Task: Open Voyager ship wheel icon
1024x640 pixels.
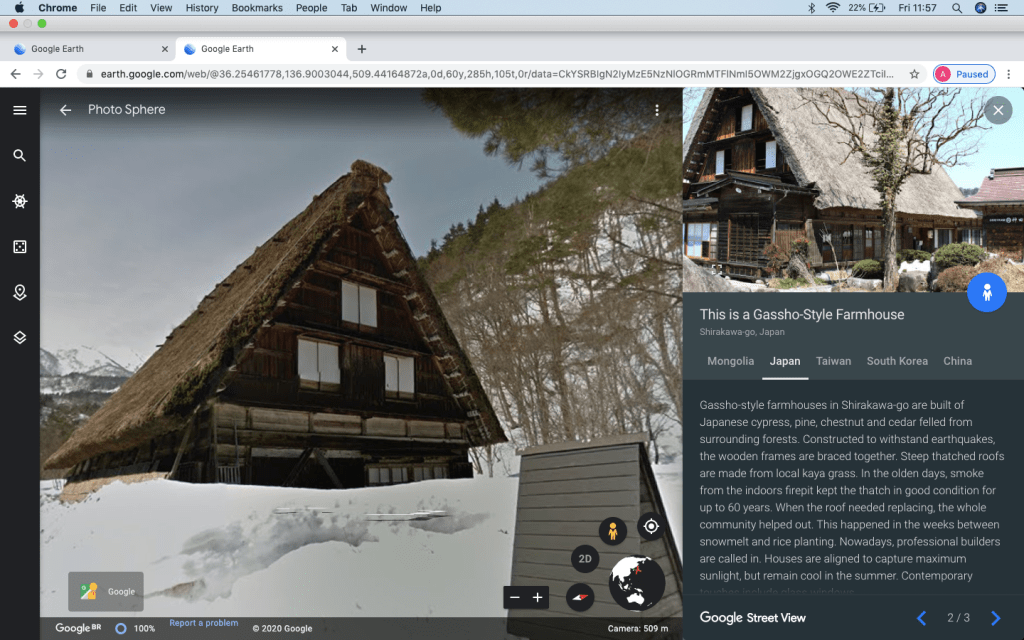Action: pyautogui.click(x=19, y=201)
